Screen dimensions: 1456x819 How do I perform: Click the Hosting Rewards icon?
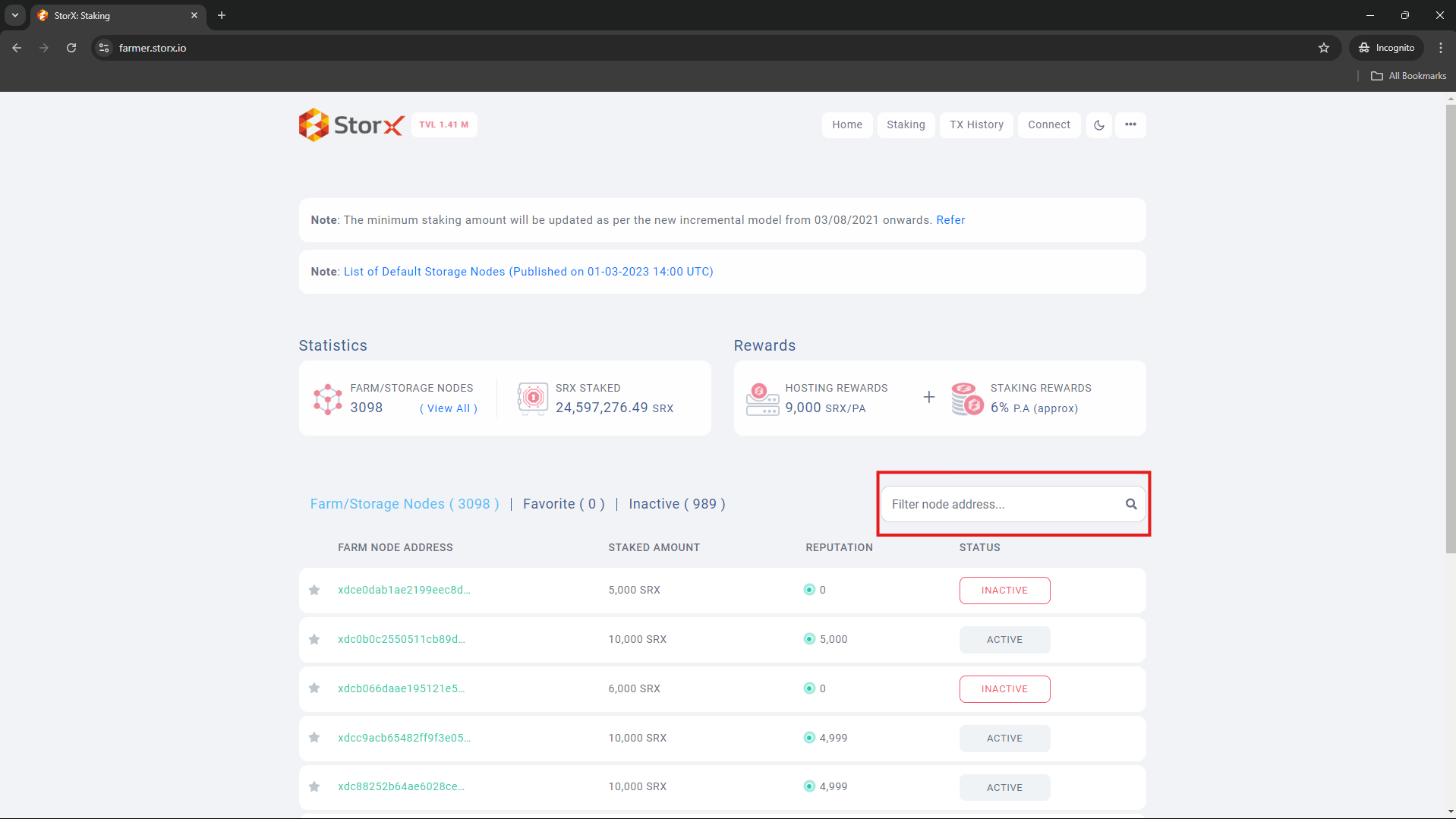point(761,398)
